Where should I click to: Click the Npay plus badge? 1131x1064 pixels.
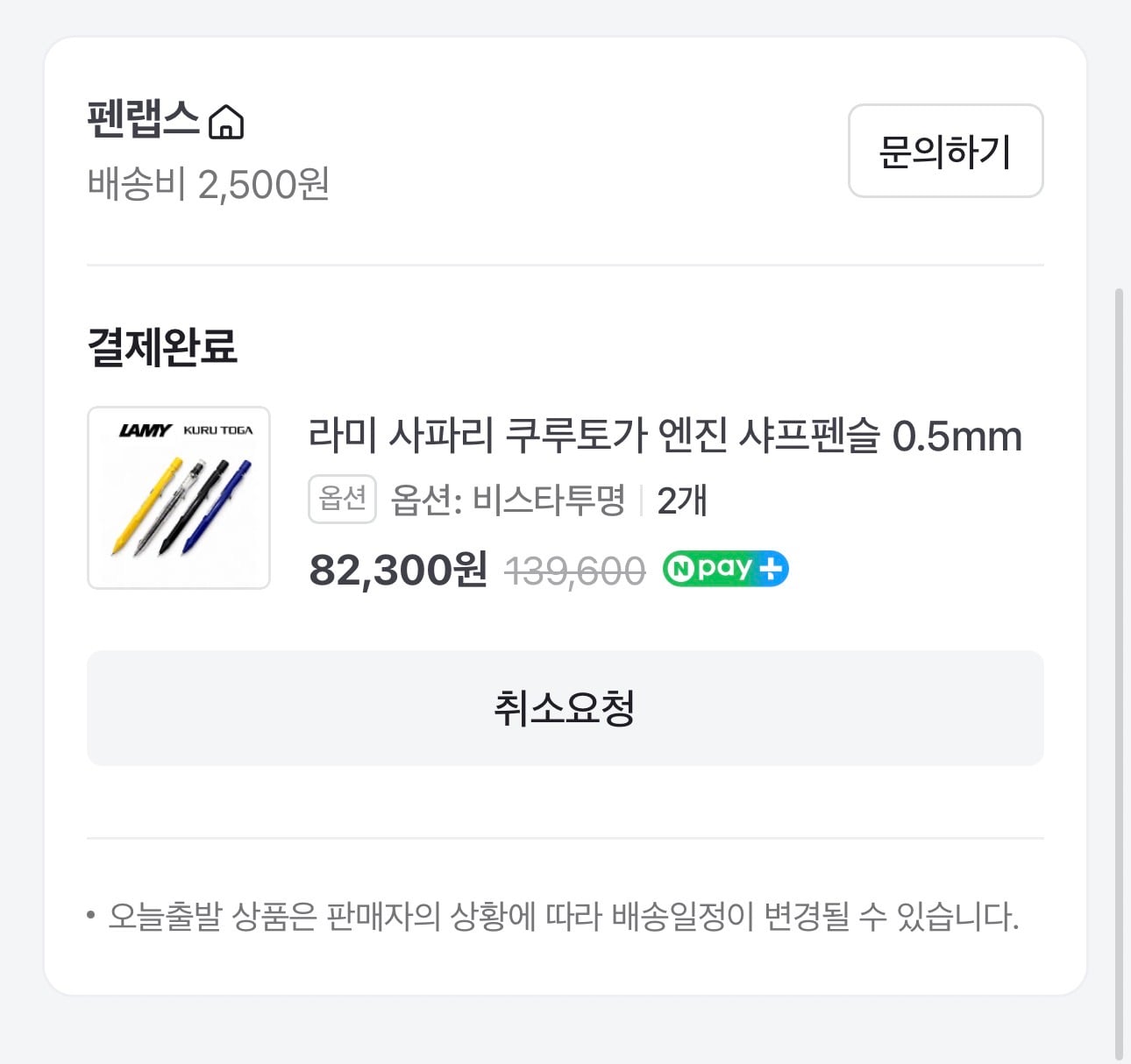(x=725, y=569)
